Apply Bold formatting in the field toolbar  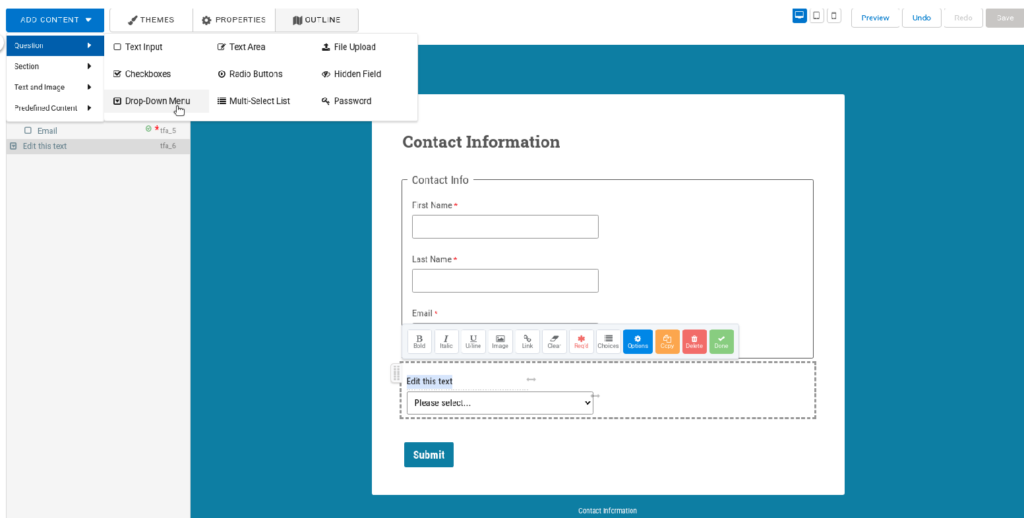pyautogui.click(x=420, y=341)
